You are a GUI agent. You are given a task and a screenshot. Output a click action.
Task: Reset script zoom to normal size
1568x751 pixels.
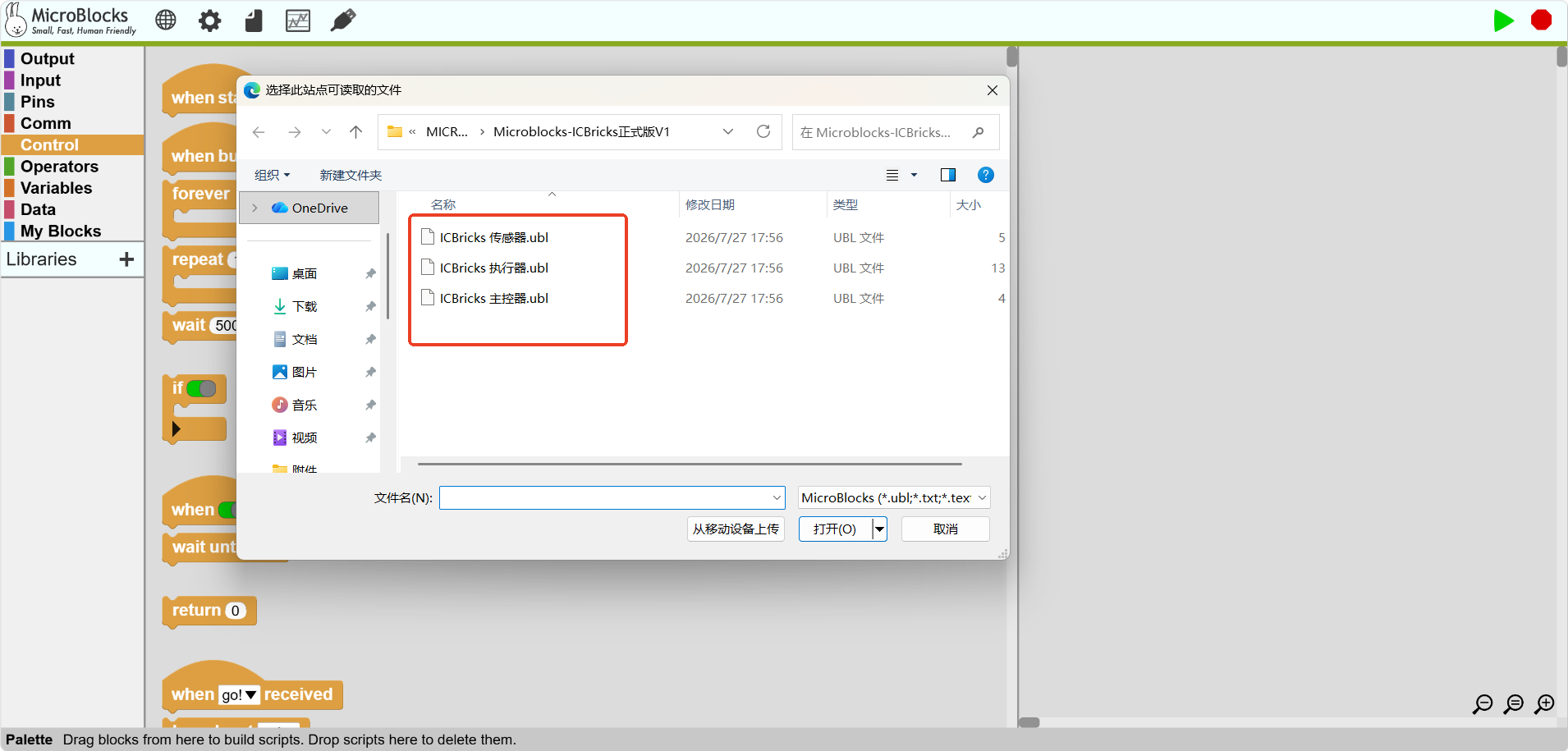click(1514, 704)
